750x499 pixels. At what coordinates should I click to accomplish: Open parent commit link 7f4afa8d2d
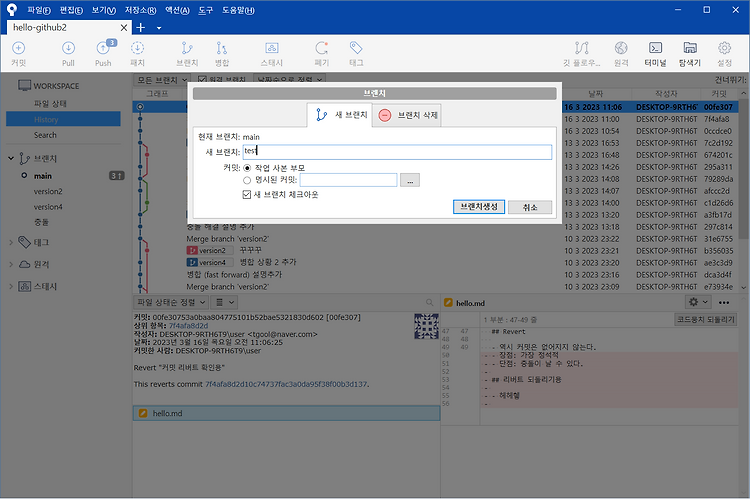188,326
